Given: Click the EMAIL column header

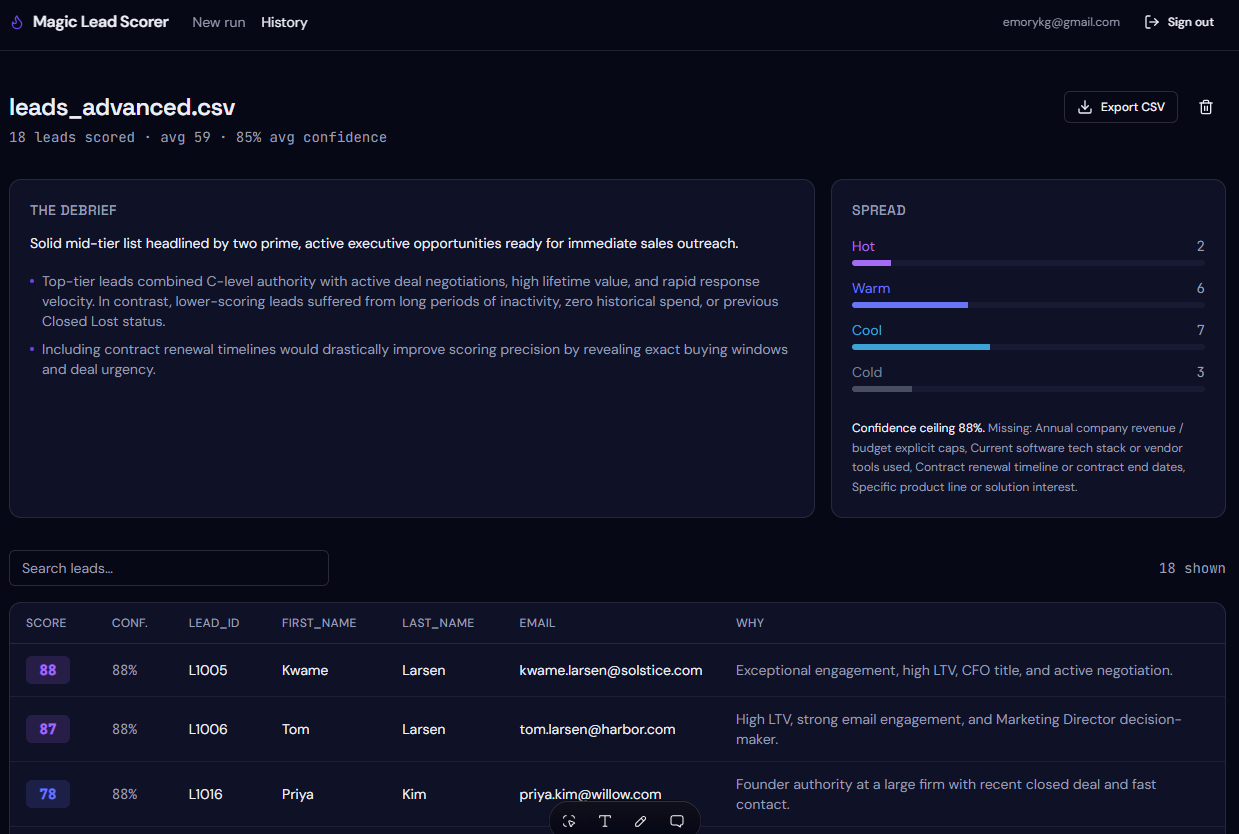Looking at the screenshot, I should point(537,623).
